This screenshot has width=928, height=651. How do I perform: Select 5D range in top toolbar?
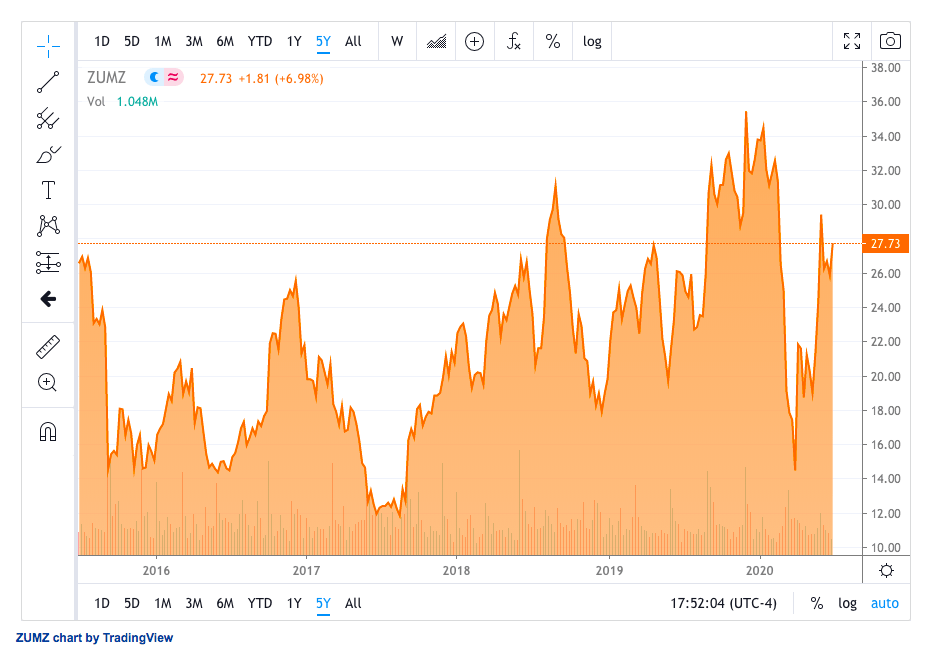coord(131,41)
